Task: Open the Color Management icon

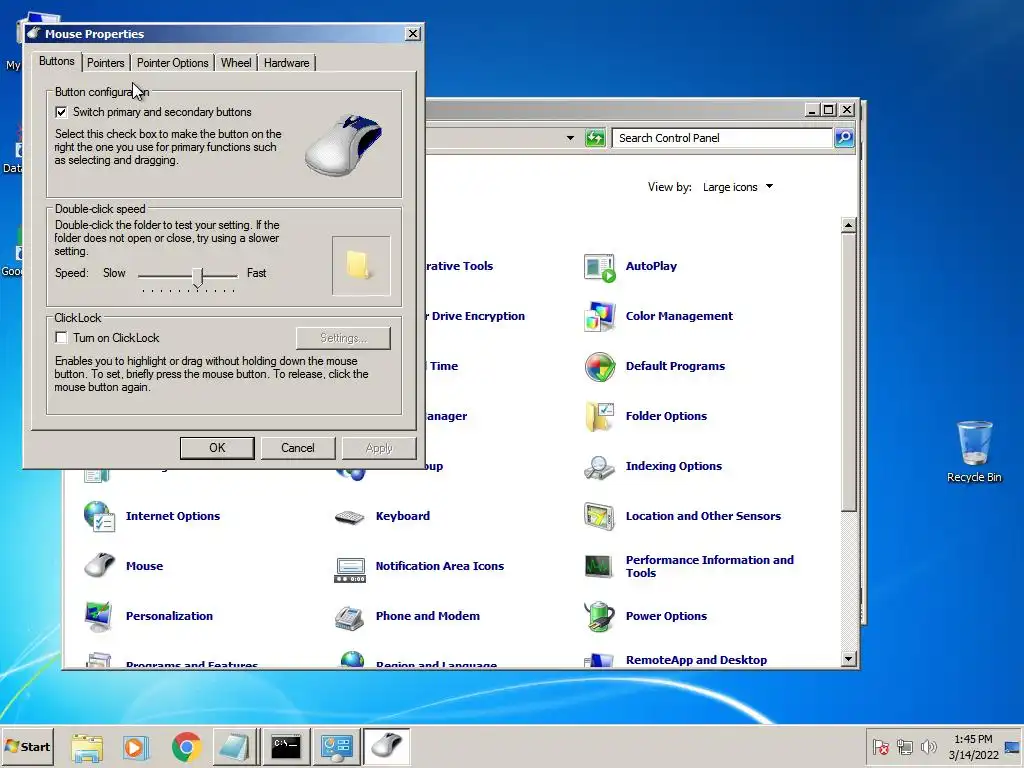Action: coord(600,316)
